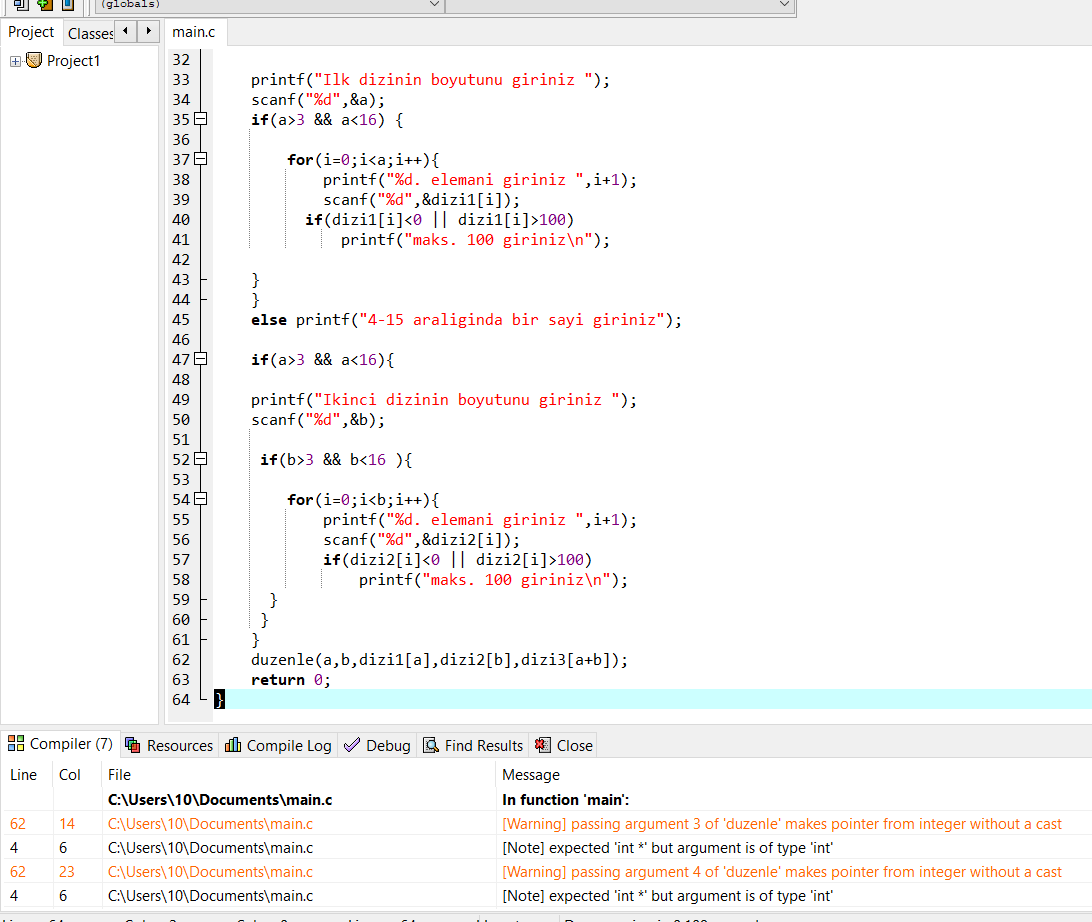Open the Debug tab
Viewport: 1092px width, 922px height.
point(377,745)
